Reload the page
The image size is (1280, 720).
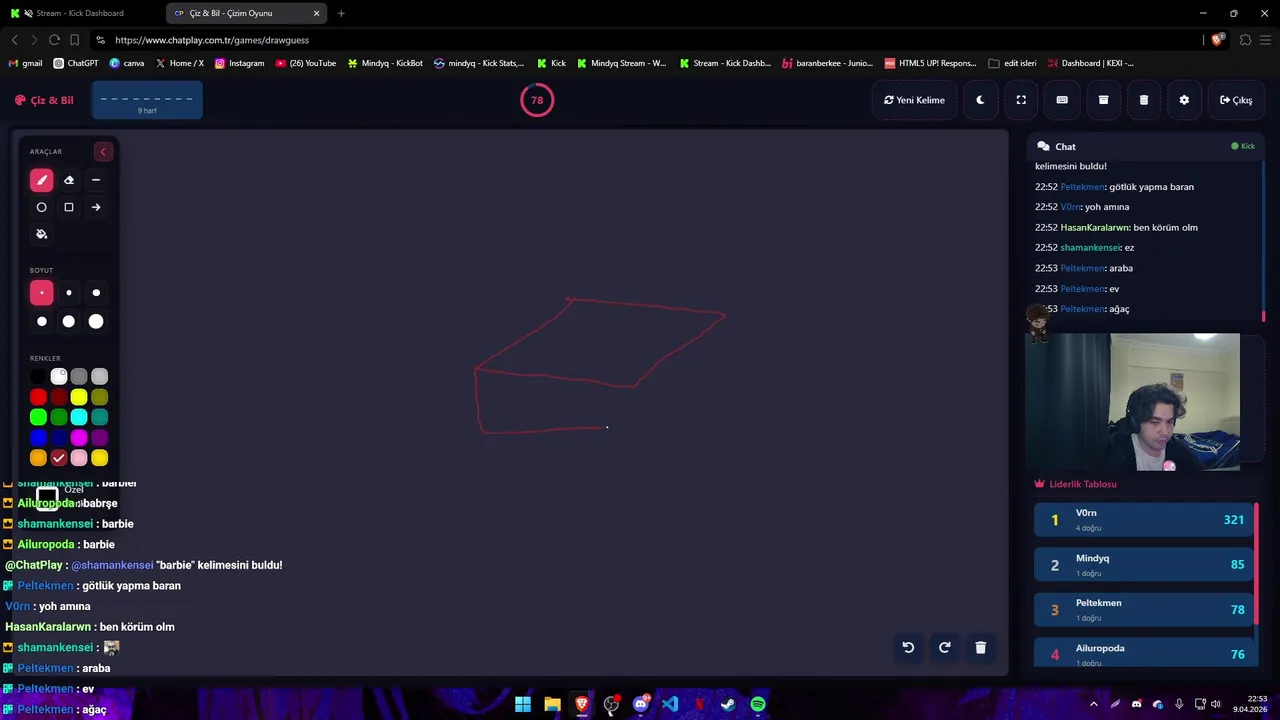pyautogui.click(x=54, y=40)
